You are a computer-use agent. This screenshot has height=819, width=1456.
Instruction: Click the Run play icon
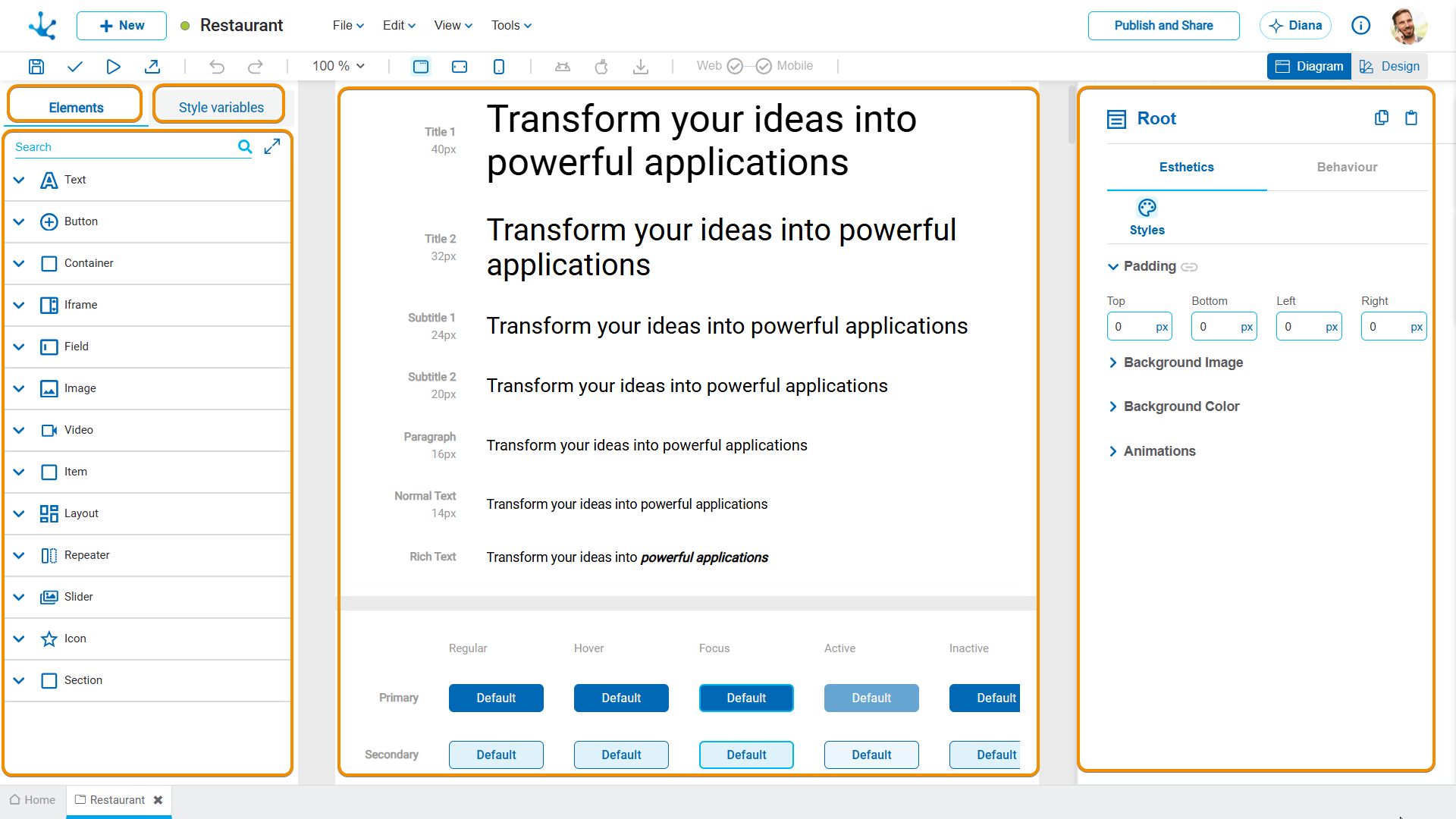113,67
